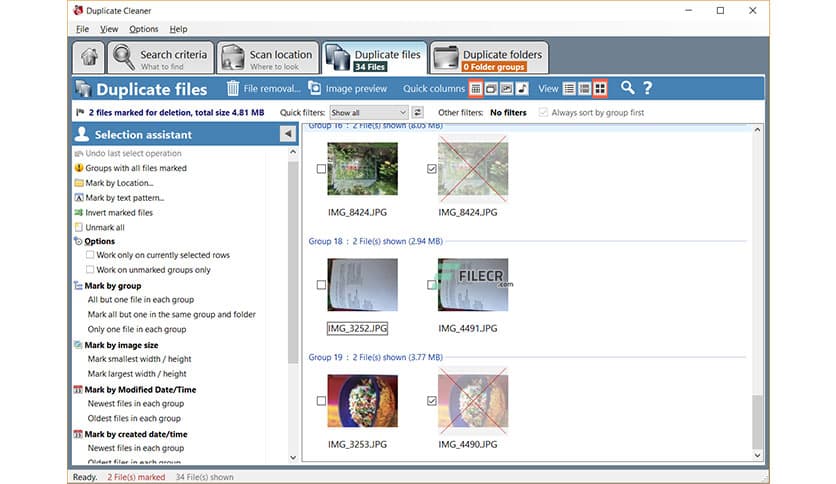Switch to the Search criteria tab
The width and height of the screenshot is (836, 484).
[160, 58]
